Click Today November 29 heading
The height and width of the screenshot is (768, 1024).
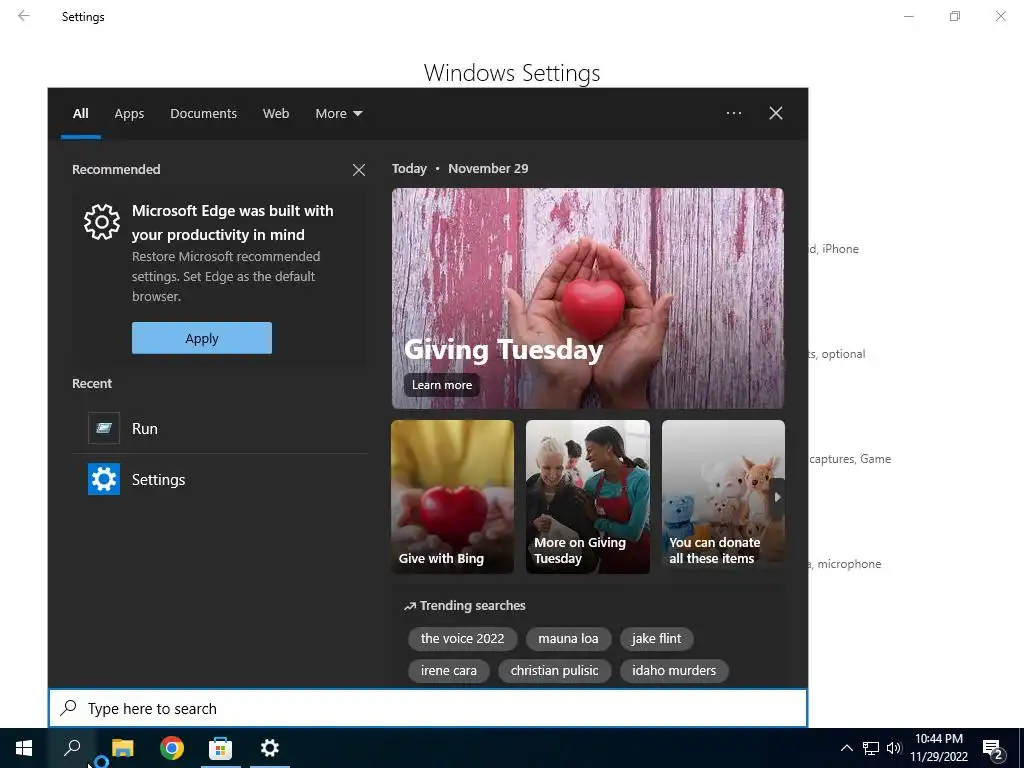tap(460, 168)
